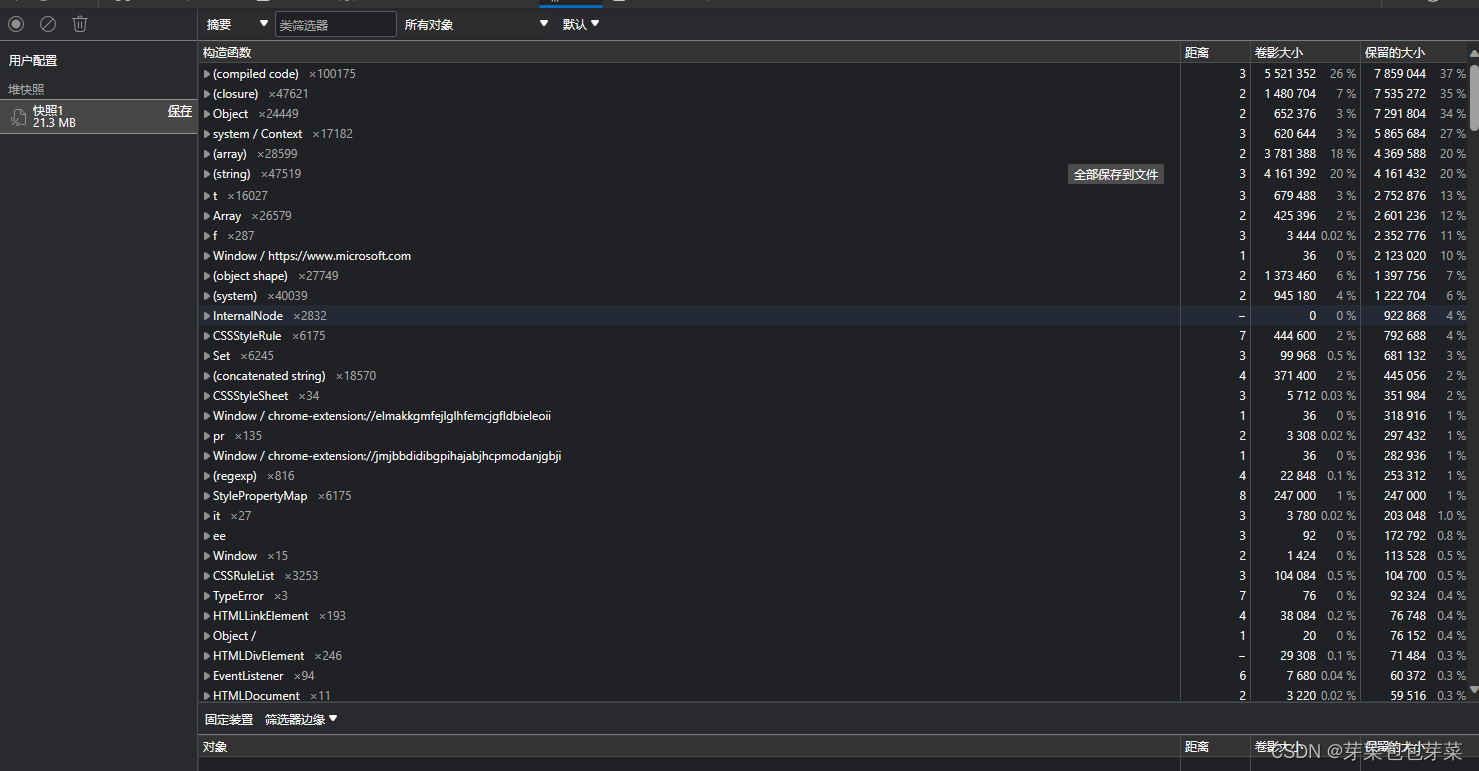Expand the (system) ×40039 row

point(207,296)
